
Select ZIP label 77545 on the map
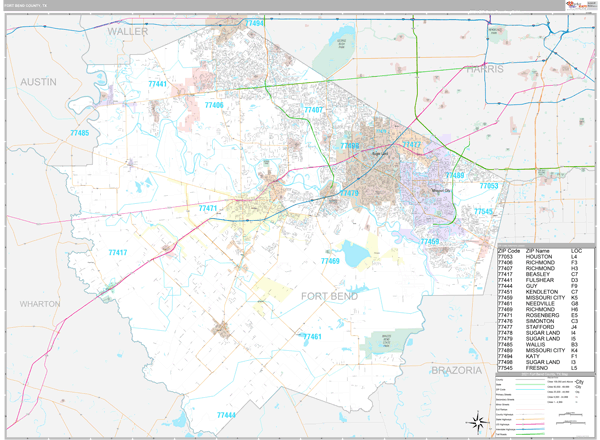pos(483,211)
